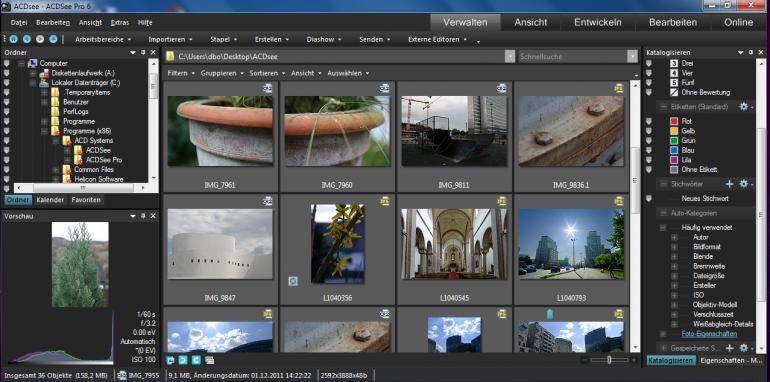Open the Diashow toolbar button
This screenshot has width=770, height=382.
tap(324, 39)
